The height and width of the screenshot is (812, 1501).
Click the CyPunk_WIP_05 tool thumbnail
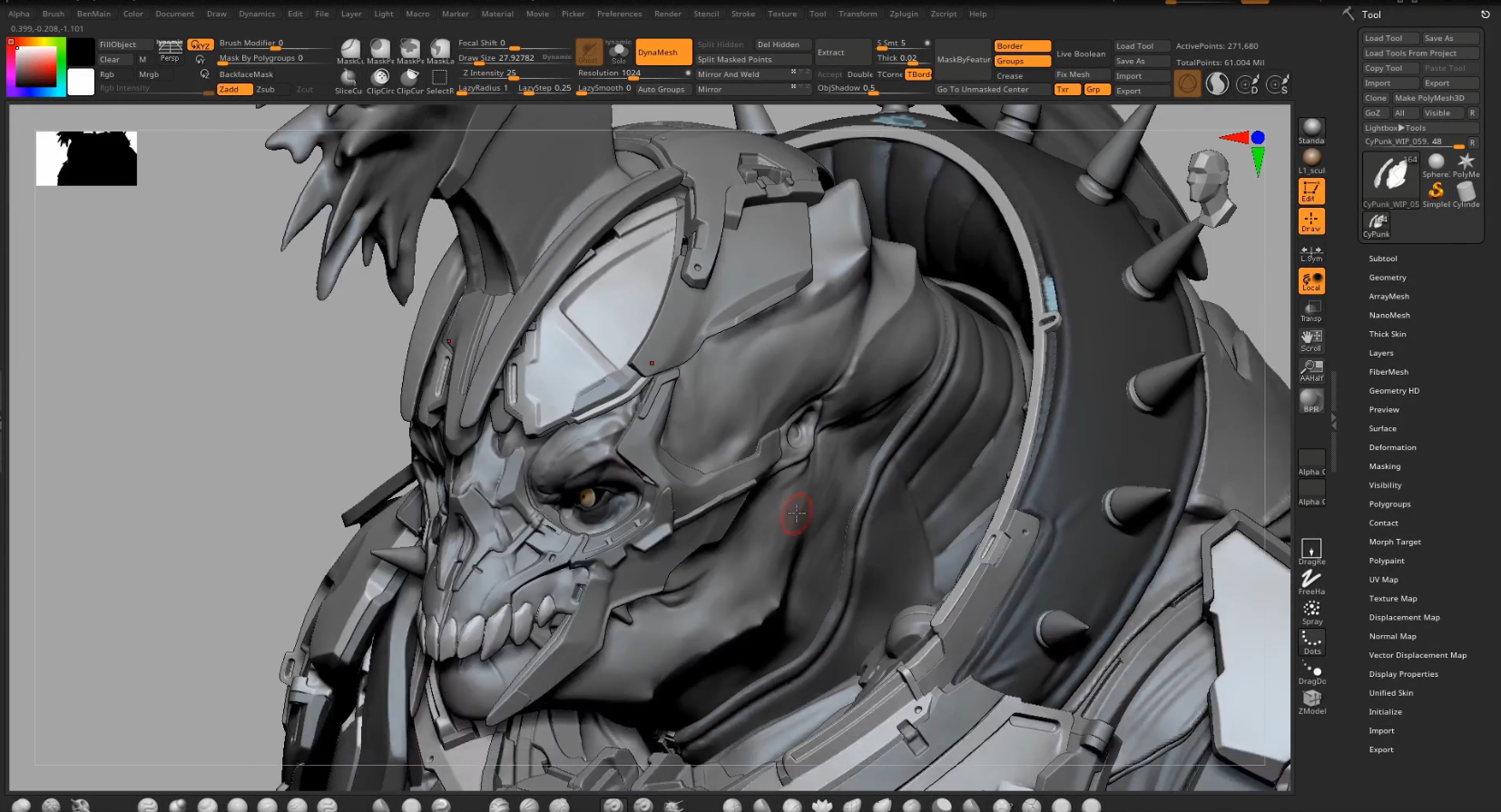click(x=1391, y=181)
